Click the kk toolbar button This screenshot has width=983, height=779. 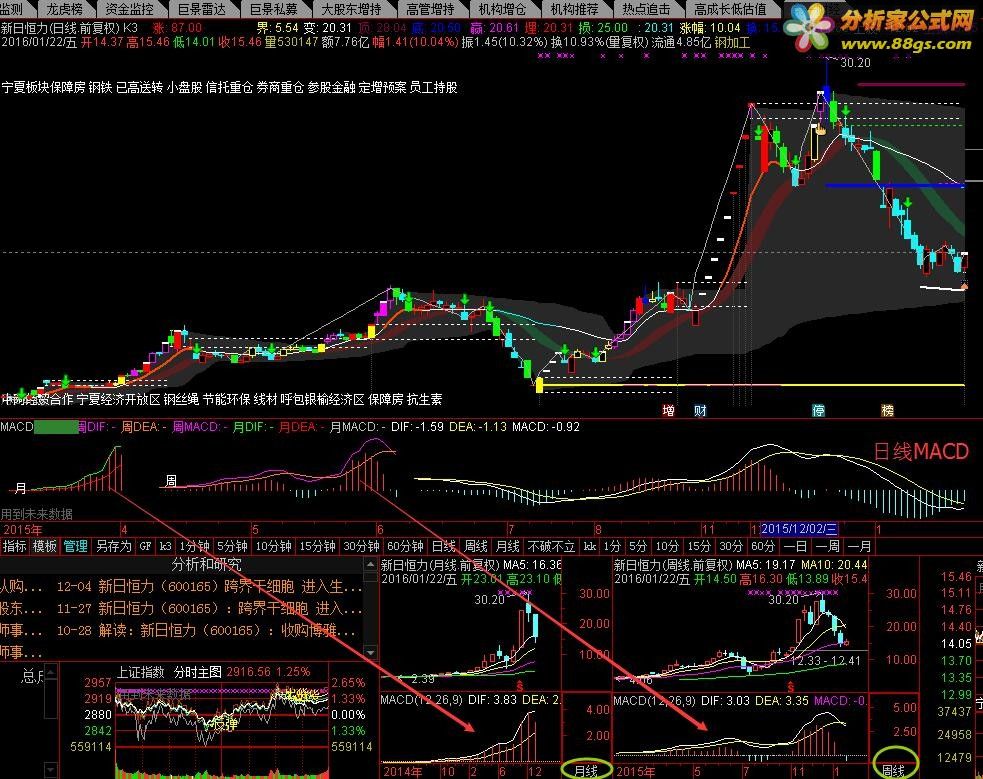589,546
